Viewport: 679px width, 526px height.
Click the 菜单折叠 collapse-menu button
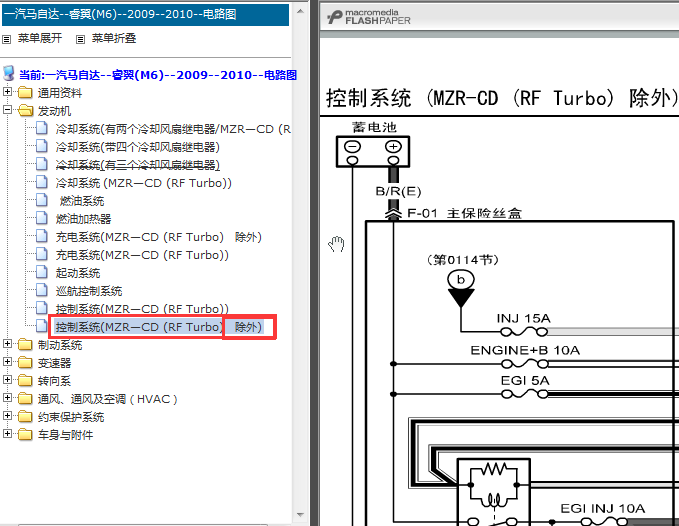[114, 39]
